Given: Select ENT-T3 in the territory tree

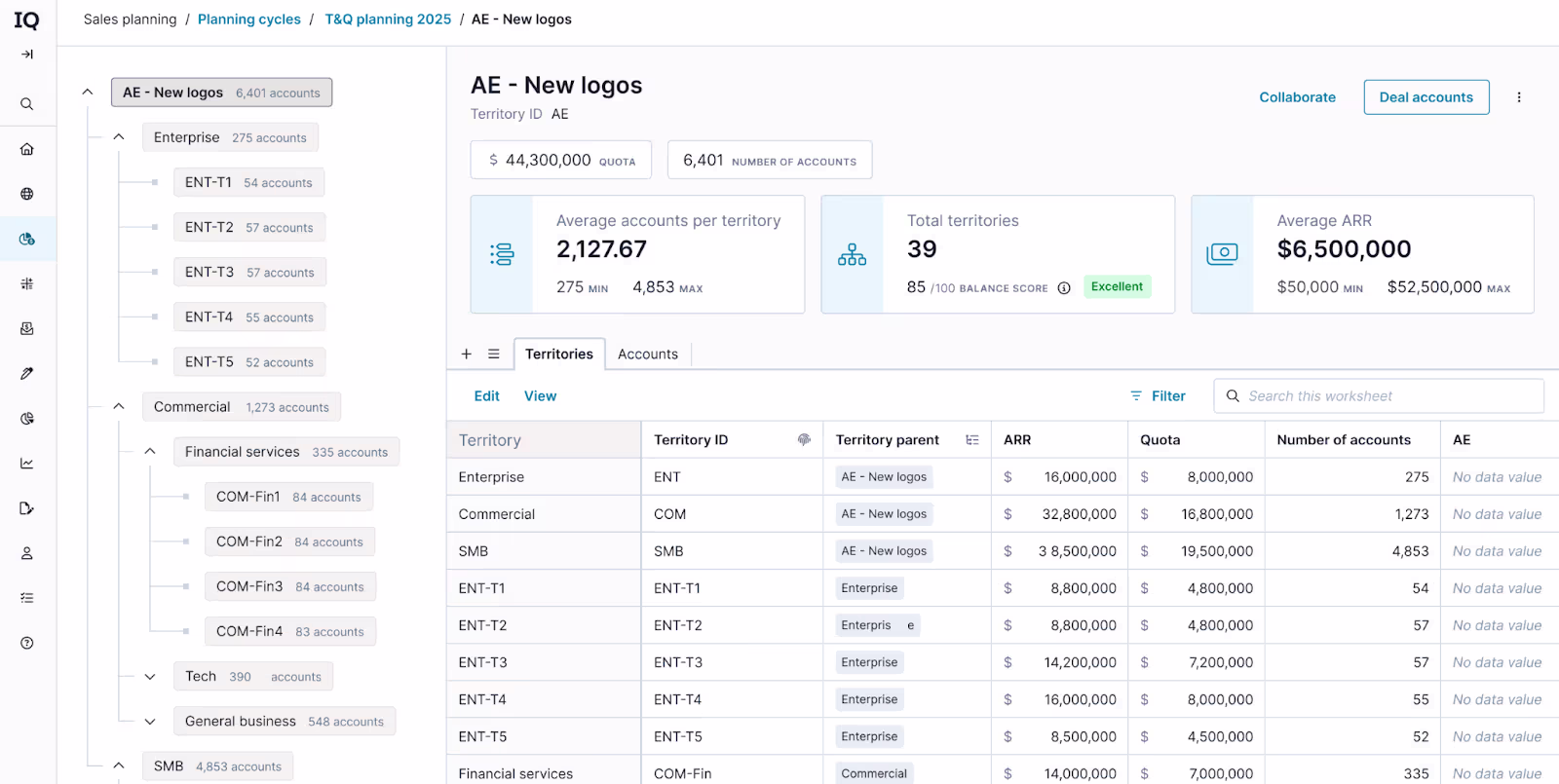Looking at the screenshot, I should [x=249, y=273].
